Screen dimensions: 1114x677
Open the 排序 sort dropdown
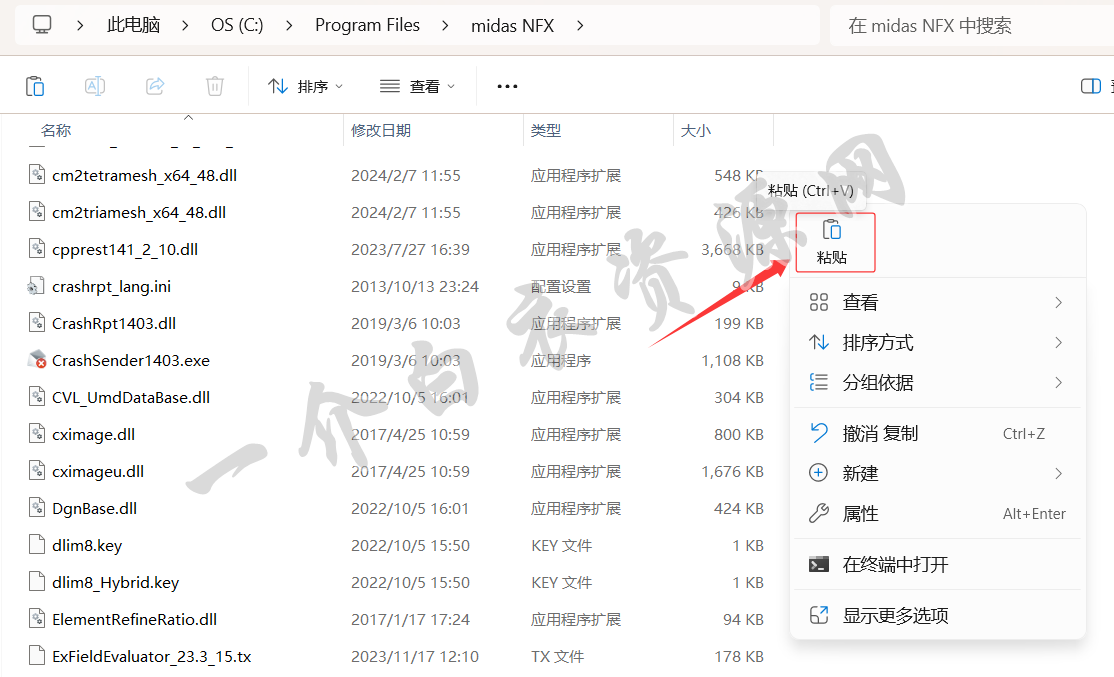coord(305,86)
